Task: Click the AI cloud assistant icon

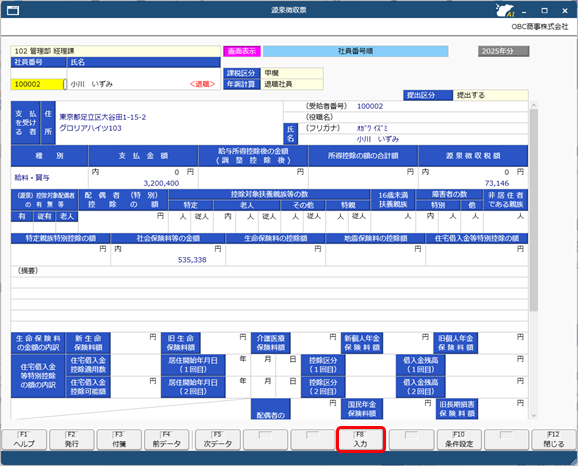Action: click(505, 10)
